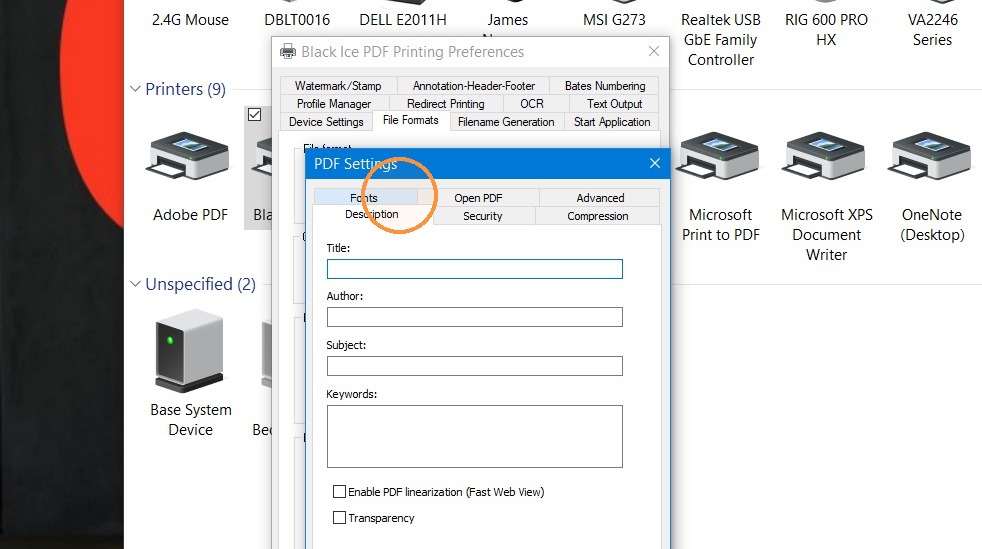Tick the Transparency checkbox

pyautogui.click(x=339, y=518)
